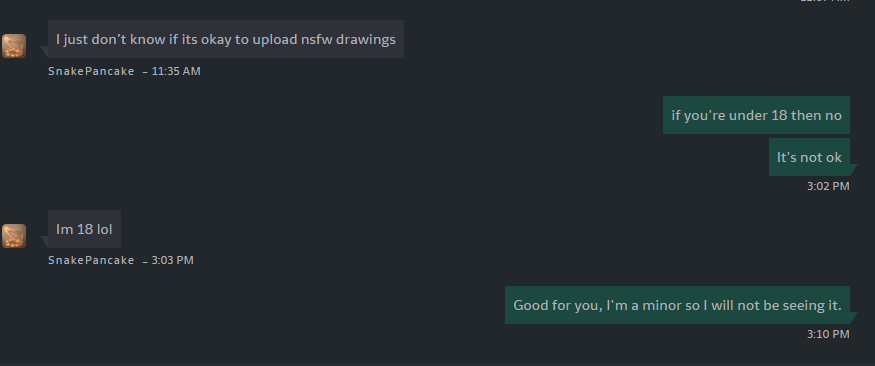Select the "I just don't know if its okay" message bubble
The height and width of the screenshot is (366, 875).
pos(226,39)
